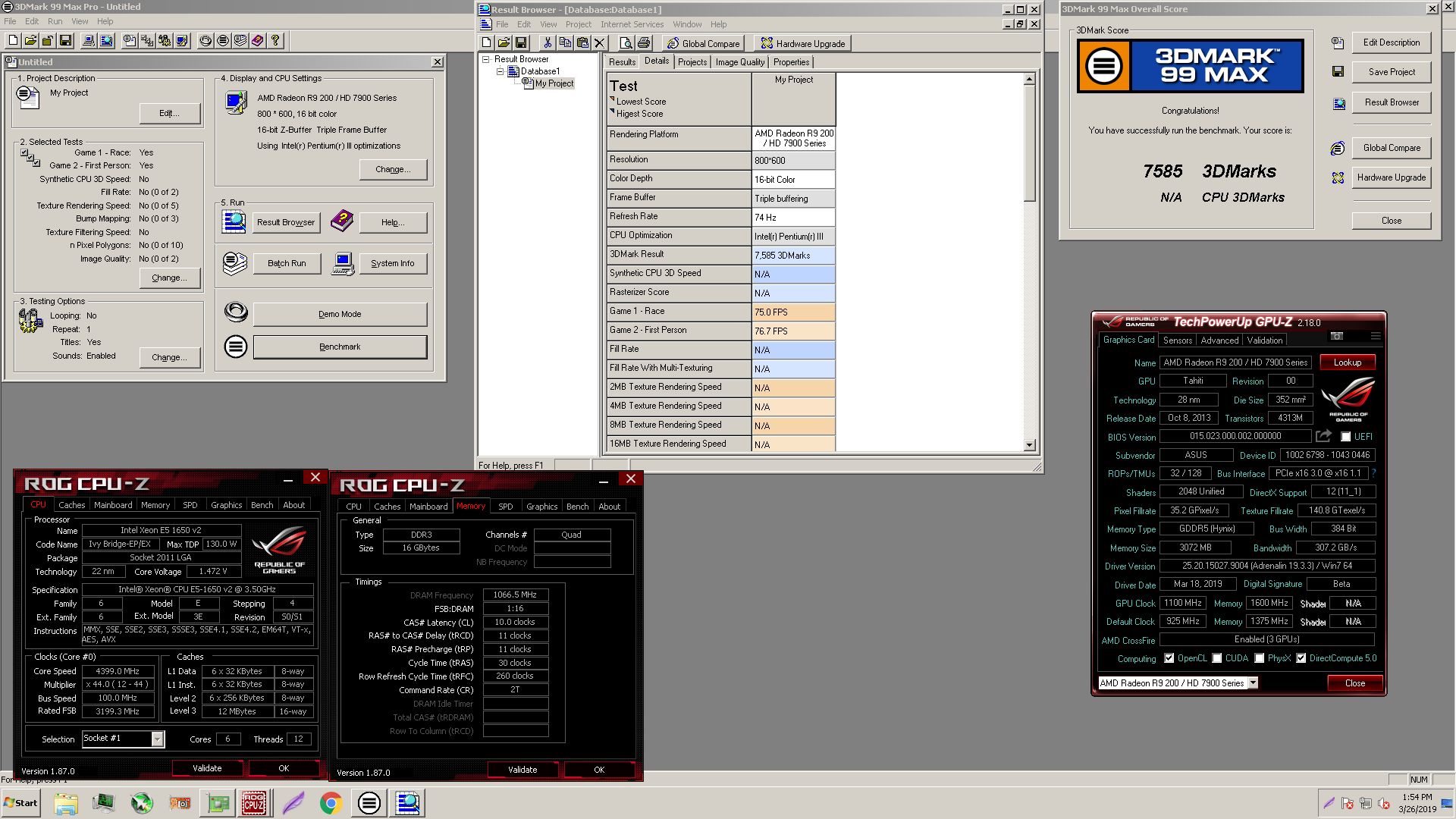Open the file explorer folder in taskbar
The height and width of the screenshot is (819, 1456).
[x=66, y=803]
